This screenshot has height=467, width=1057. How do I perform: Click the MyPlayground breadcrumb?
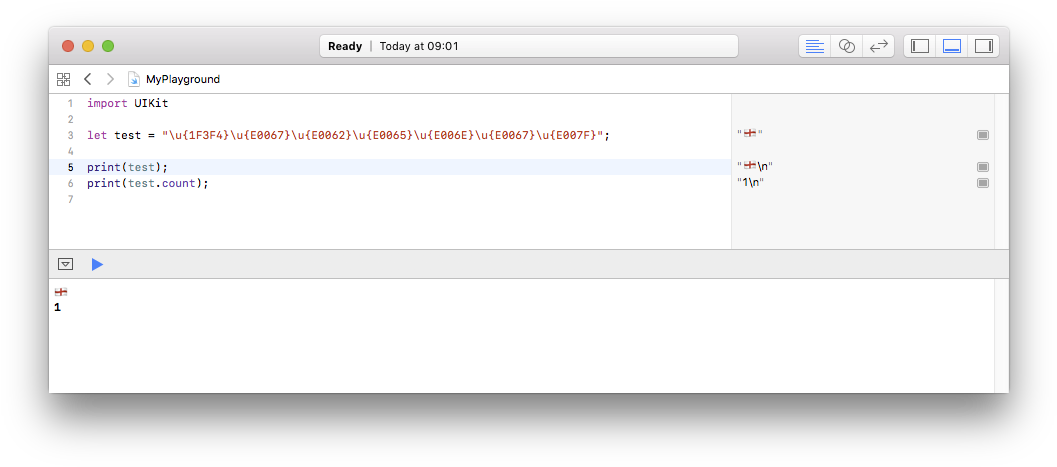coord(183,80)
